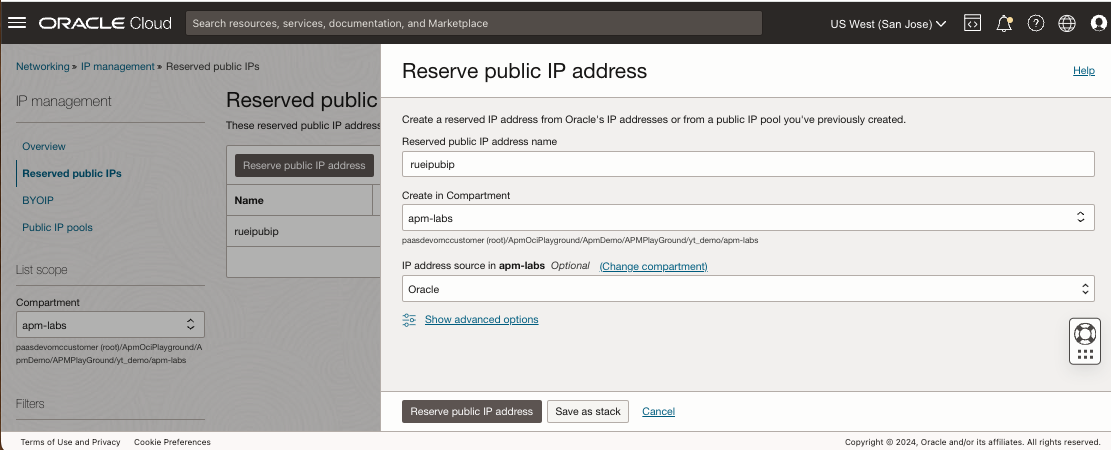Open the language globe menu
The image size is (1111, 450).
coord(1067,23)
